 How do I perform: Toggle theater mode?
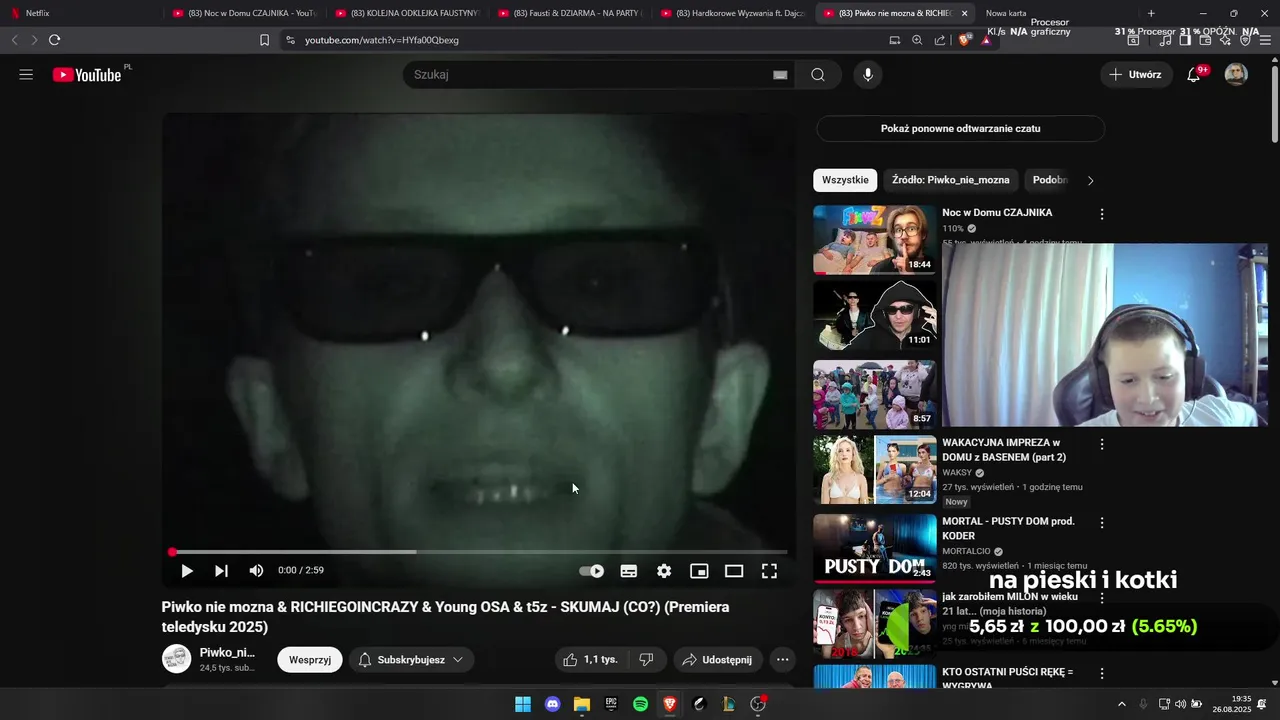[734, 571]
